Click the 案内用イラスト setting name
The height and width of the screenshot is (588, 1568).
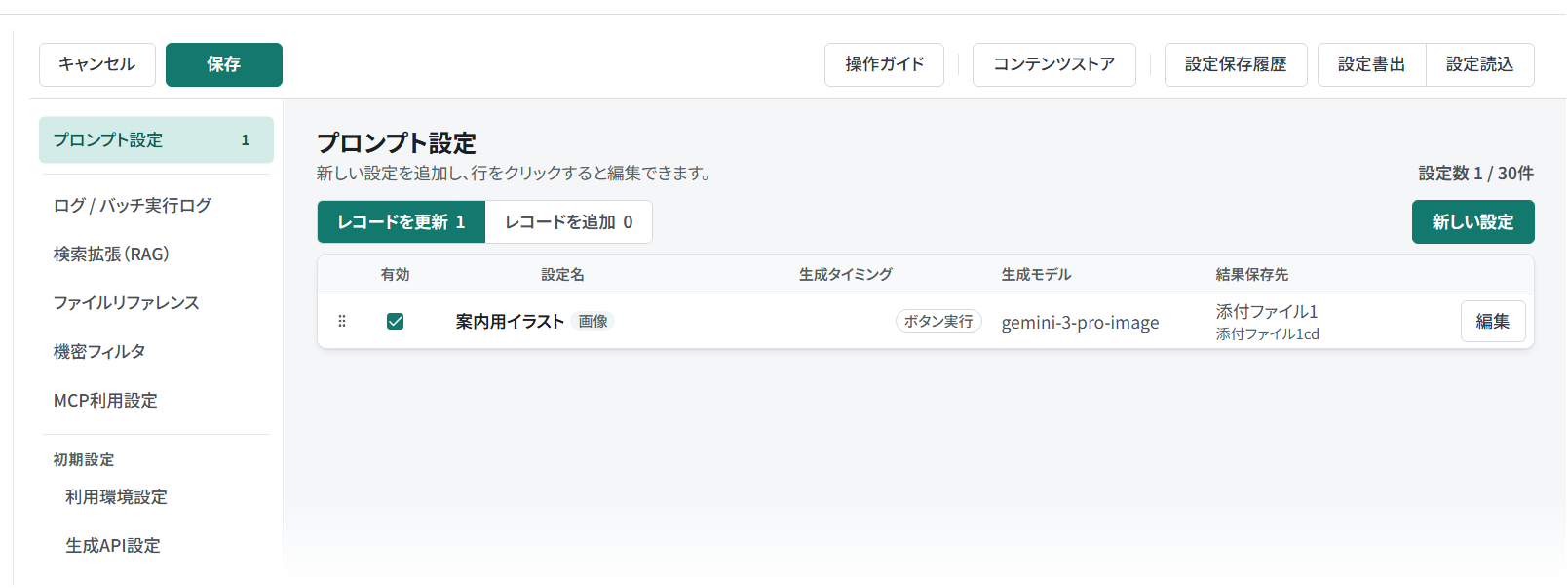point(510,322)
